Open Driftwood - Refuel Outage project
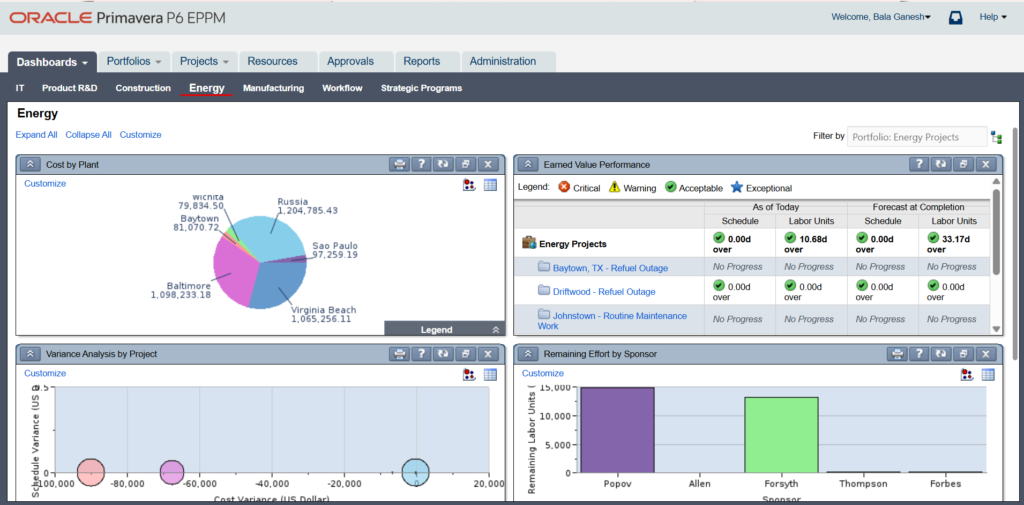Viewport: 1024px width, 505px height. 603,292
